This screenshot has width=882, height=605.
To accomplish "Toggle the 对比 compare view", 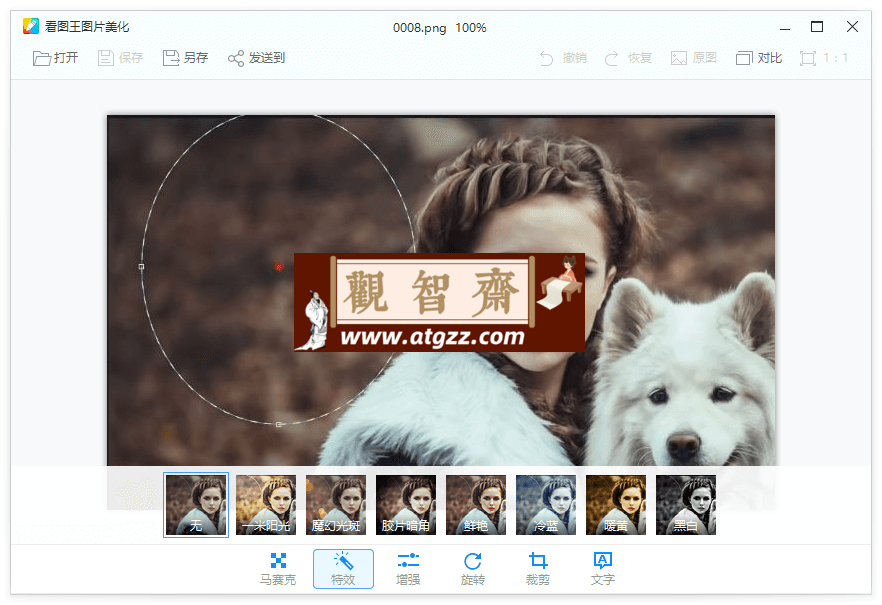I will pyautogui.click(x=759, y=58).
